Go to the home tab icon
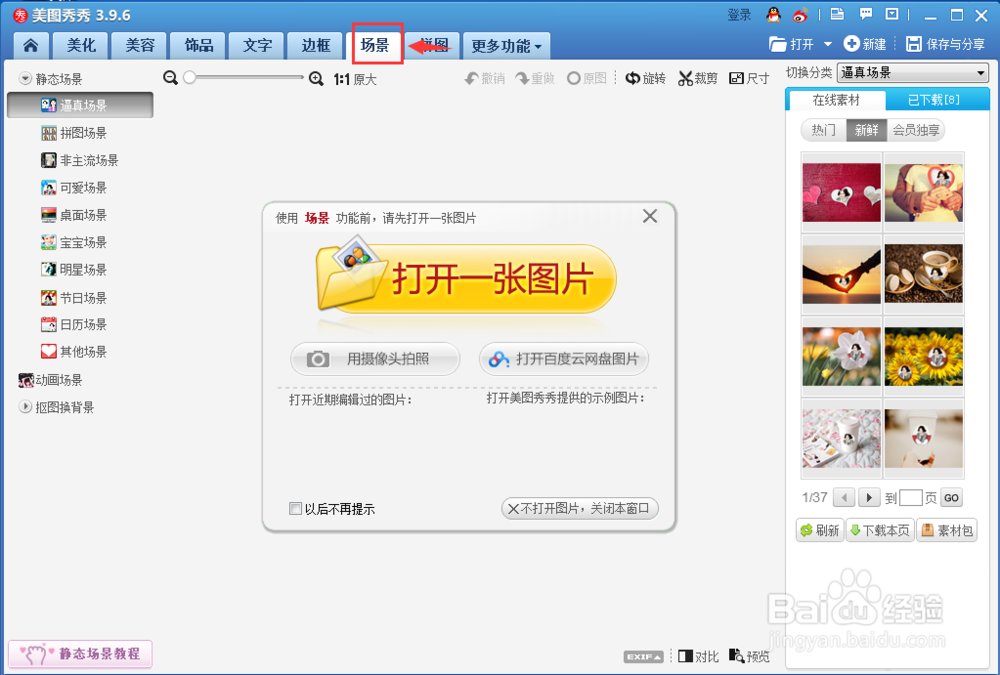This screenshot has height=675, width=1000. (31, 45)
